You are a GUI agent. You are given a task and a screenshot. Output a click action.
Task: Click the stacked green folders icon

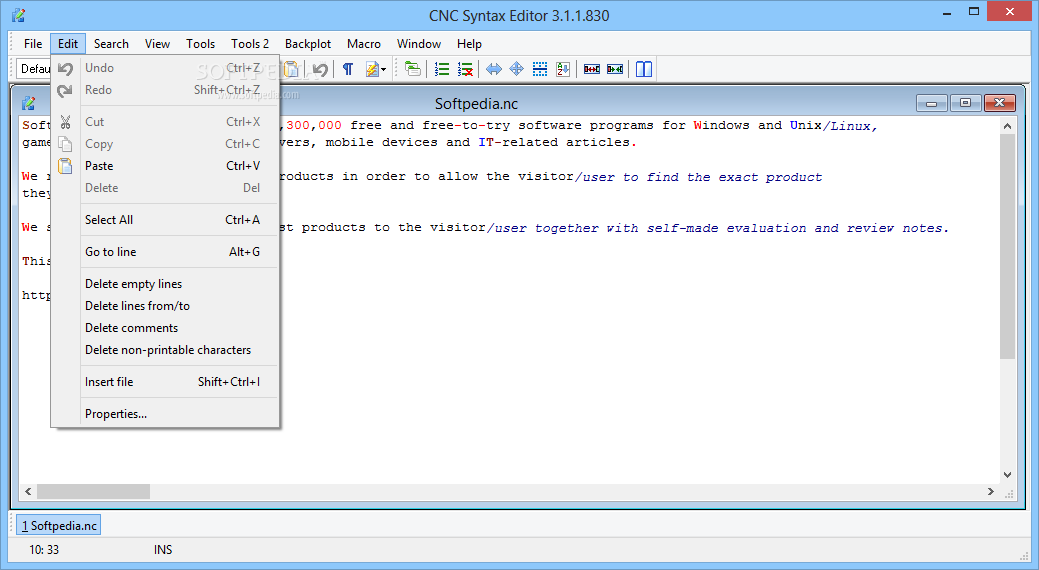click(x=413, y=69)
